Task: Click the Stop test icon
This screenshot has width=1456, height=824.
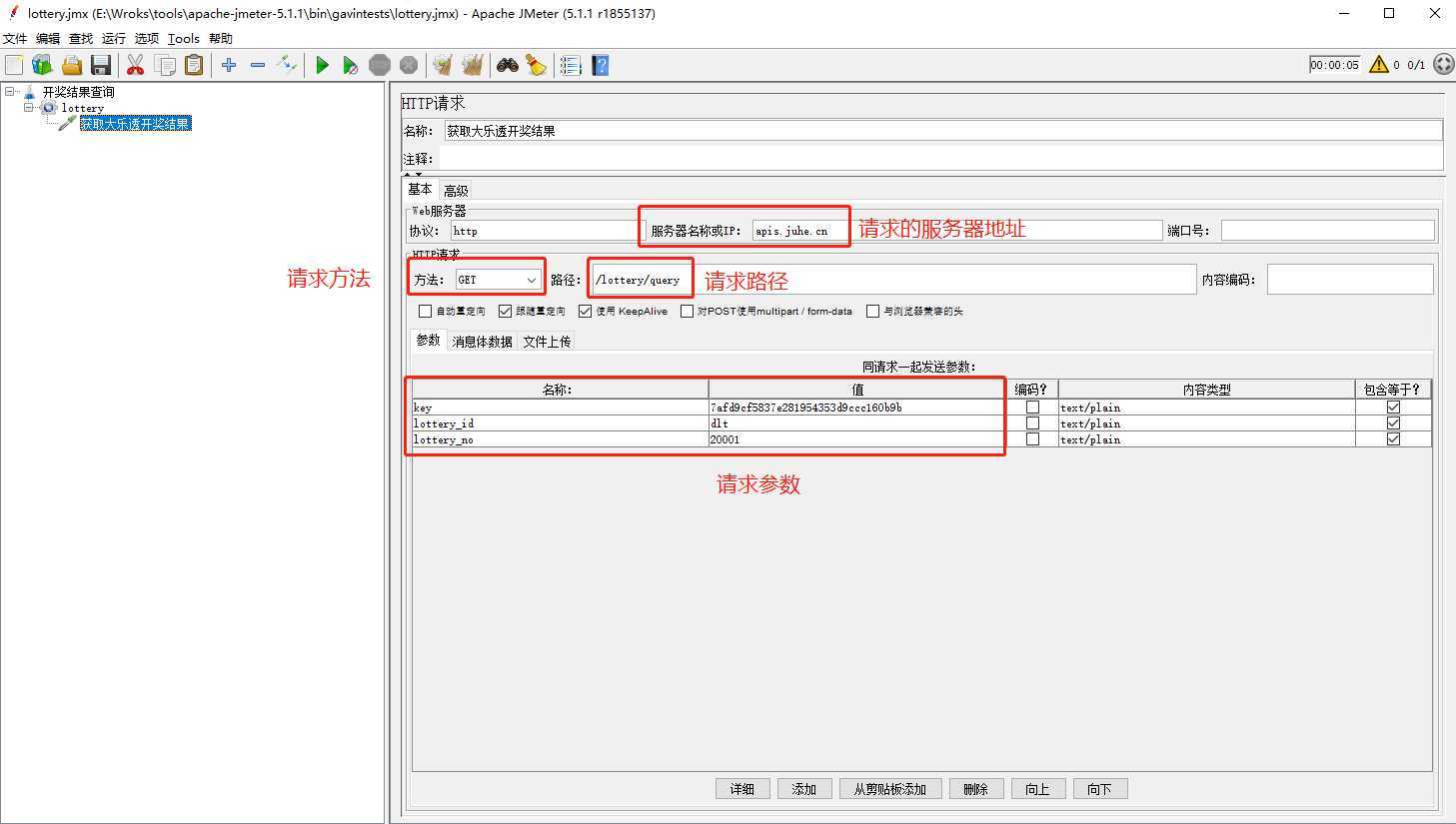Action: point(379,65)
